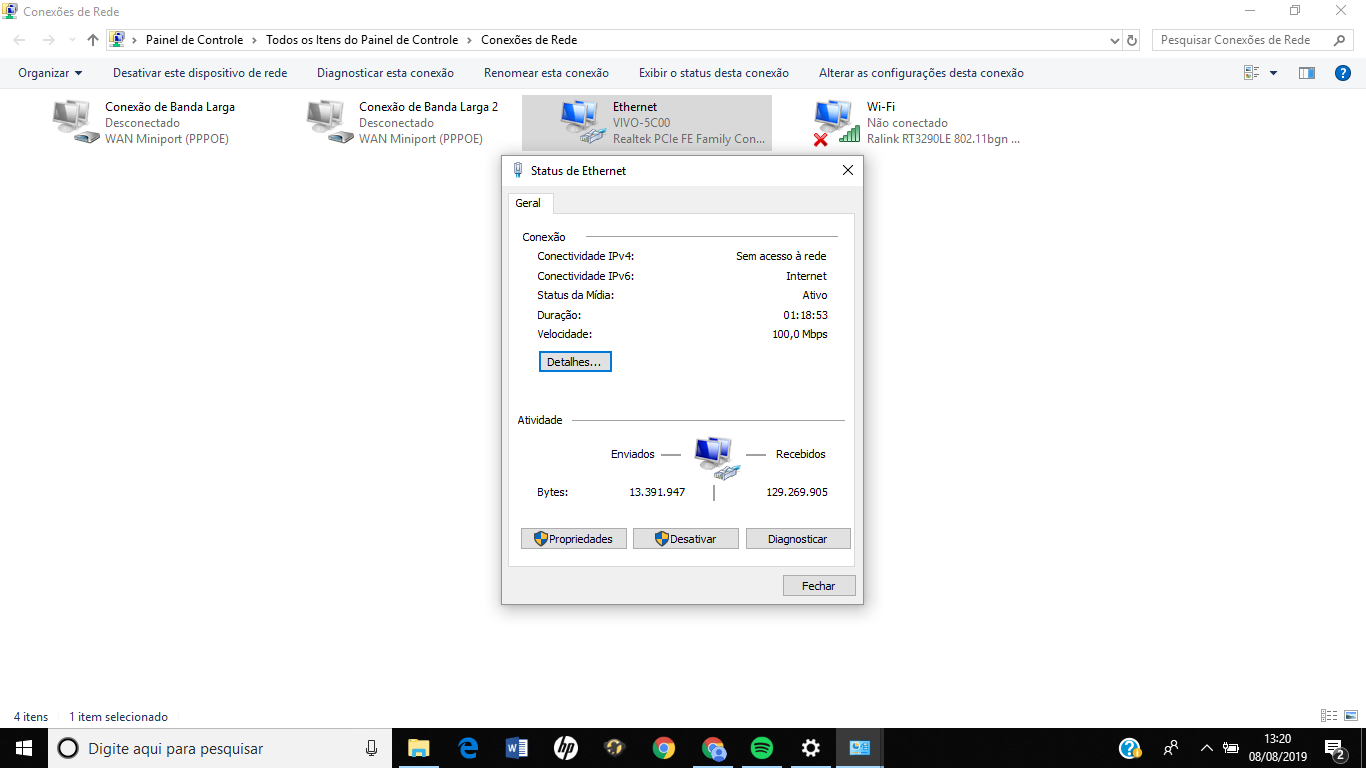Open second Chrome profile taskbar icon

coord(713,748)
